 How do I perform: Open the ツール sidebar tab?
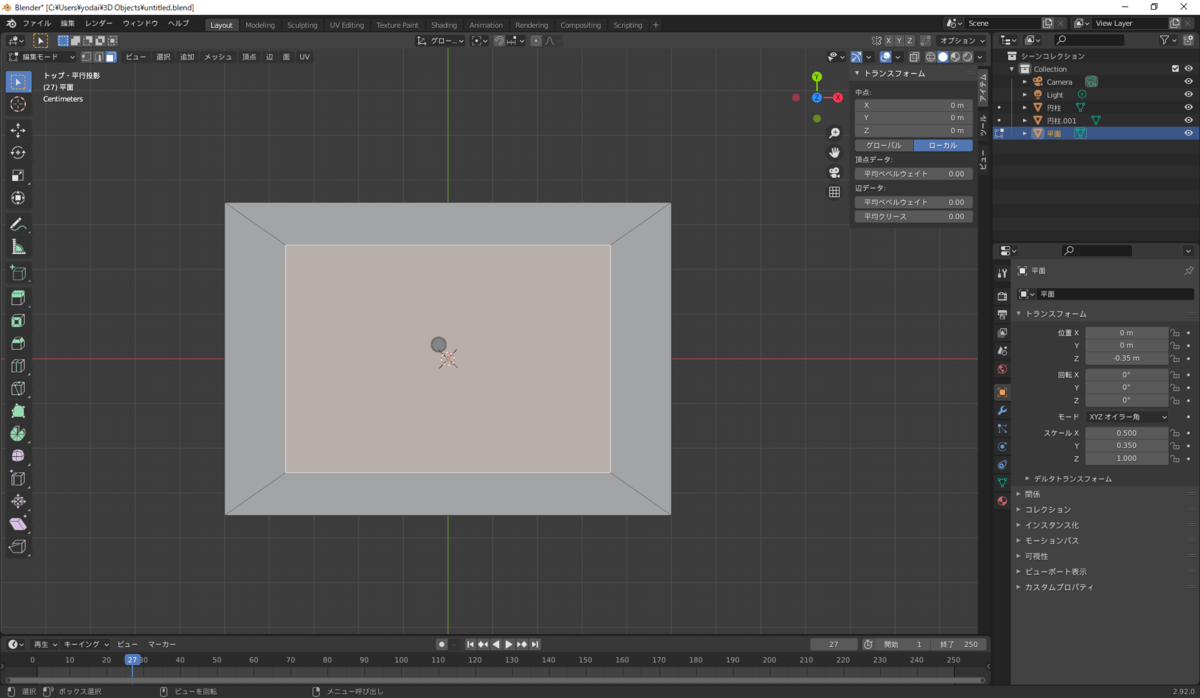click(x=983, y=124)
